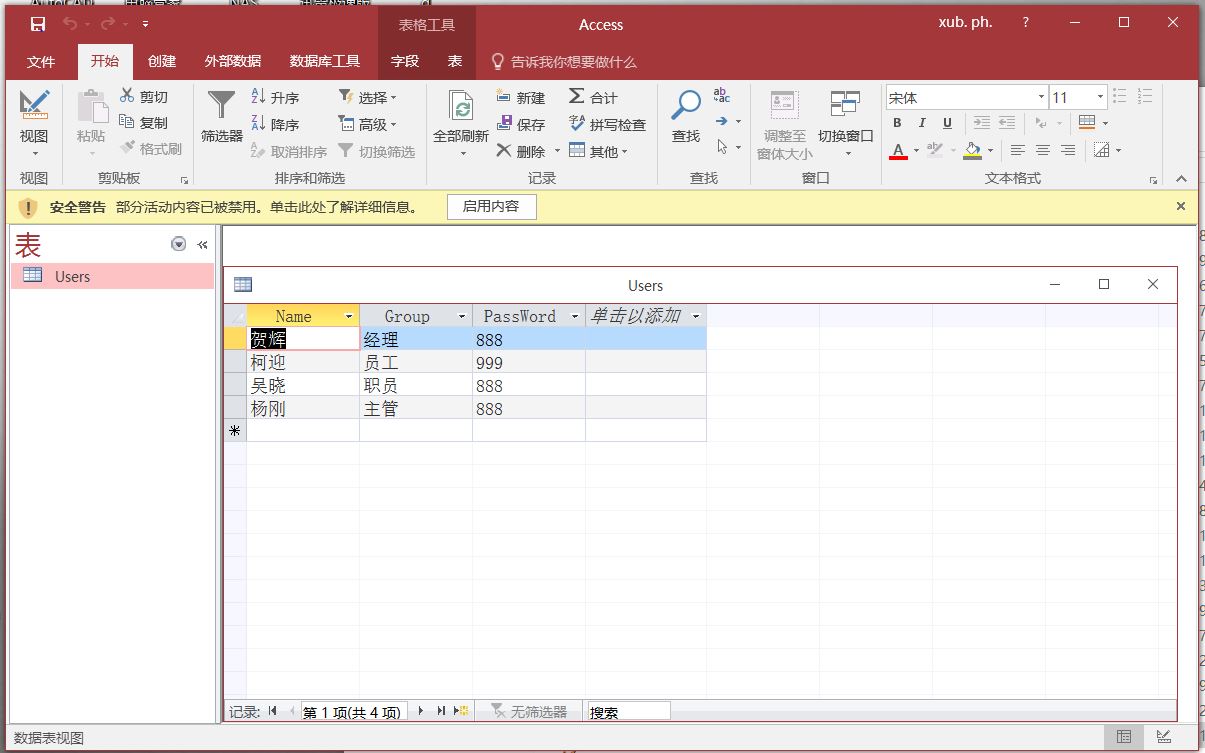
Task: Click the Save icon in quick access toolbar
Action: pyautogui.click(x=38, y=24)
